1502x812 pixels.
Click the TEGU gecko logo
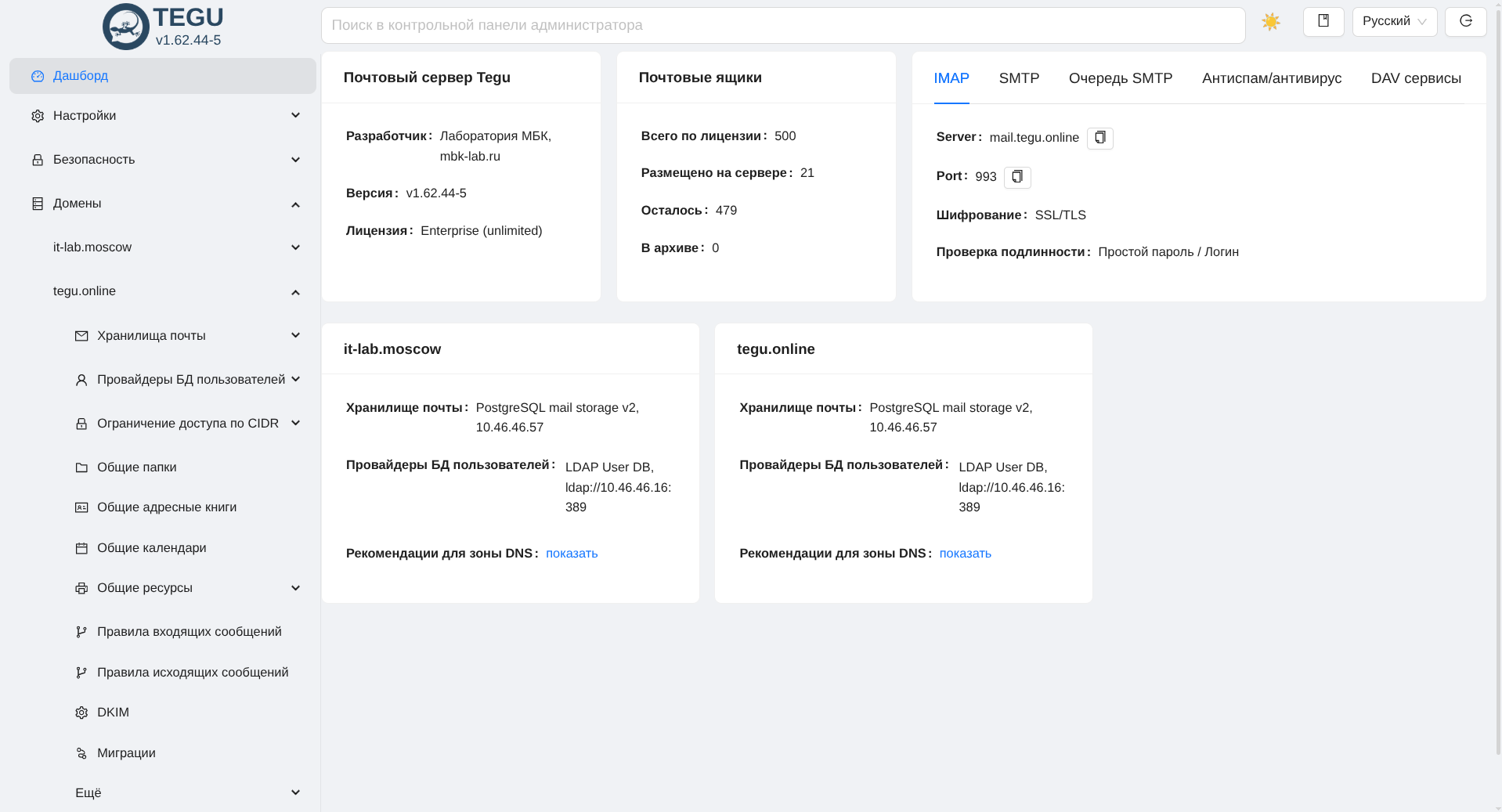coord(126,27)
